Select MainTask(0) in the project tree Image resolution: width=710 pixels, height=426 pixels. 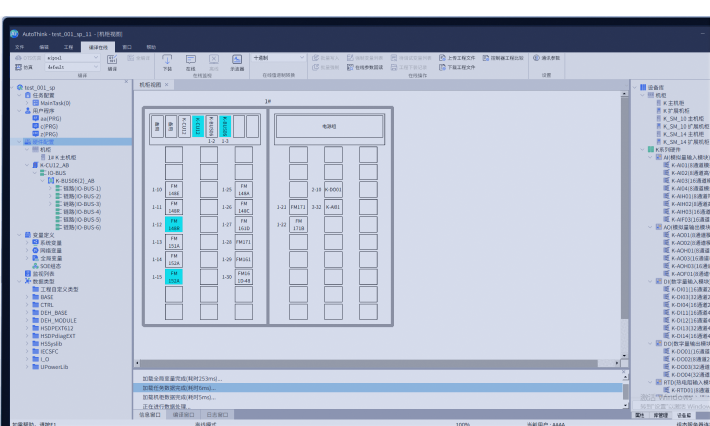coord(54,103)
